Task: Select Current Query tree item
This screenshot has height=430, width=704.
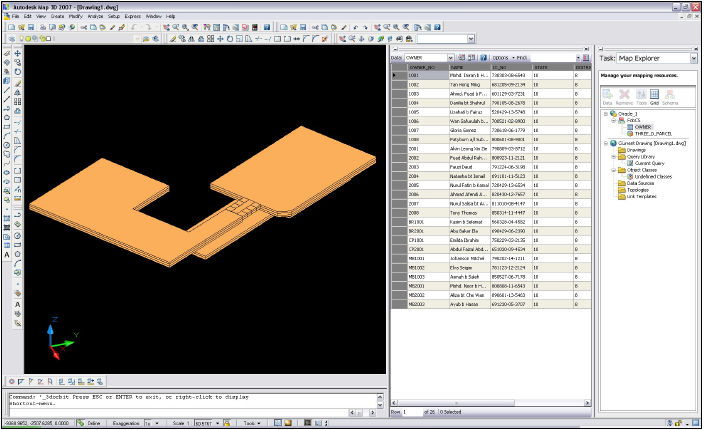Action: coord(649,163)
